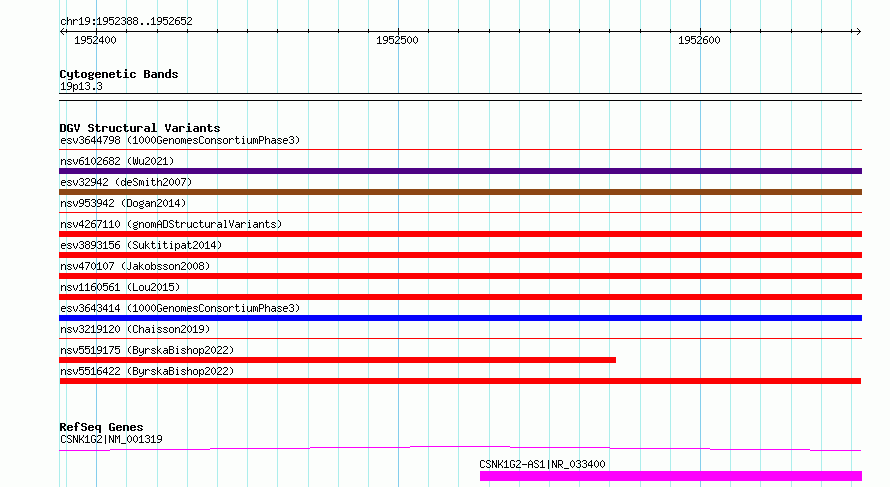The height and width of the screenshot is (487, 890).
Task: Select the red nsv1160561 variant bar
Action: 460,297
